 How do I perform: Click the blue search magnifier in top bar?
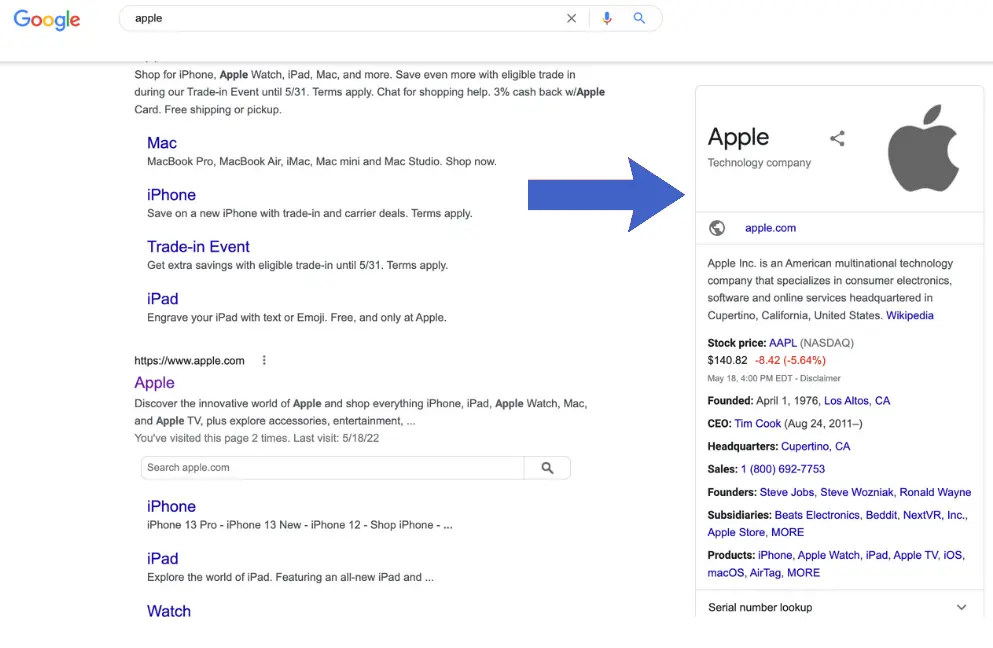tap(639, 18)
